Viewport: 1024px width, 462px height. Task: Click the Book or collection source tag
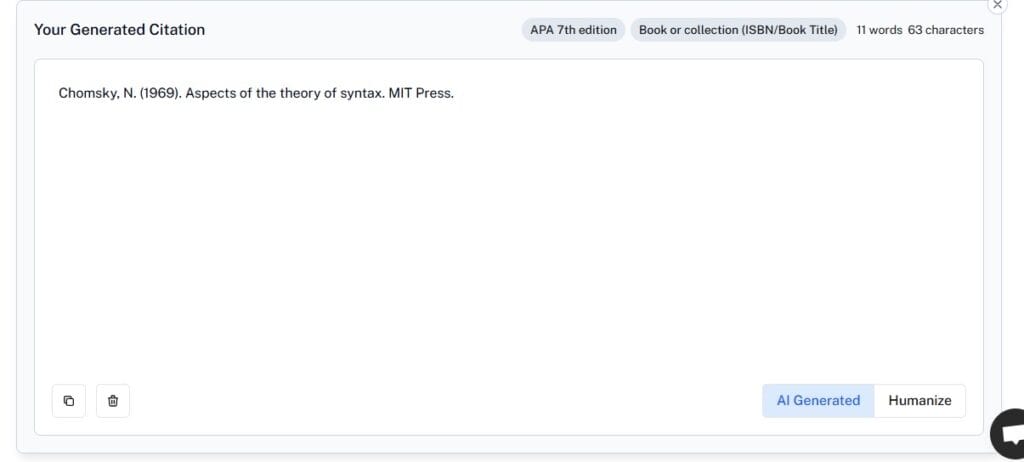[738, 30]
